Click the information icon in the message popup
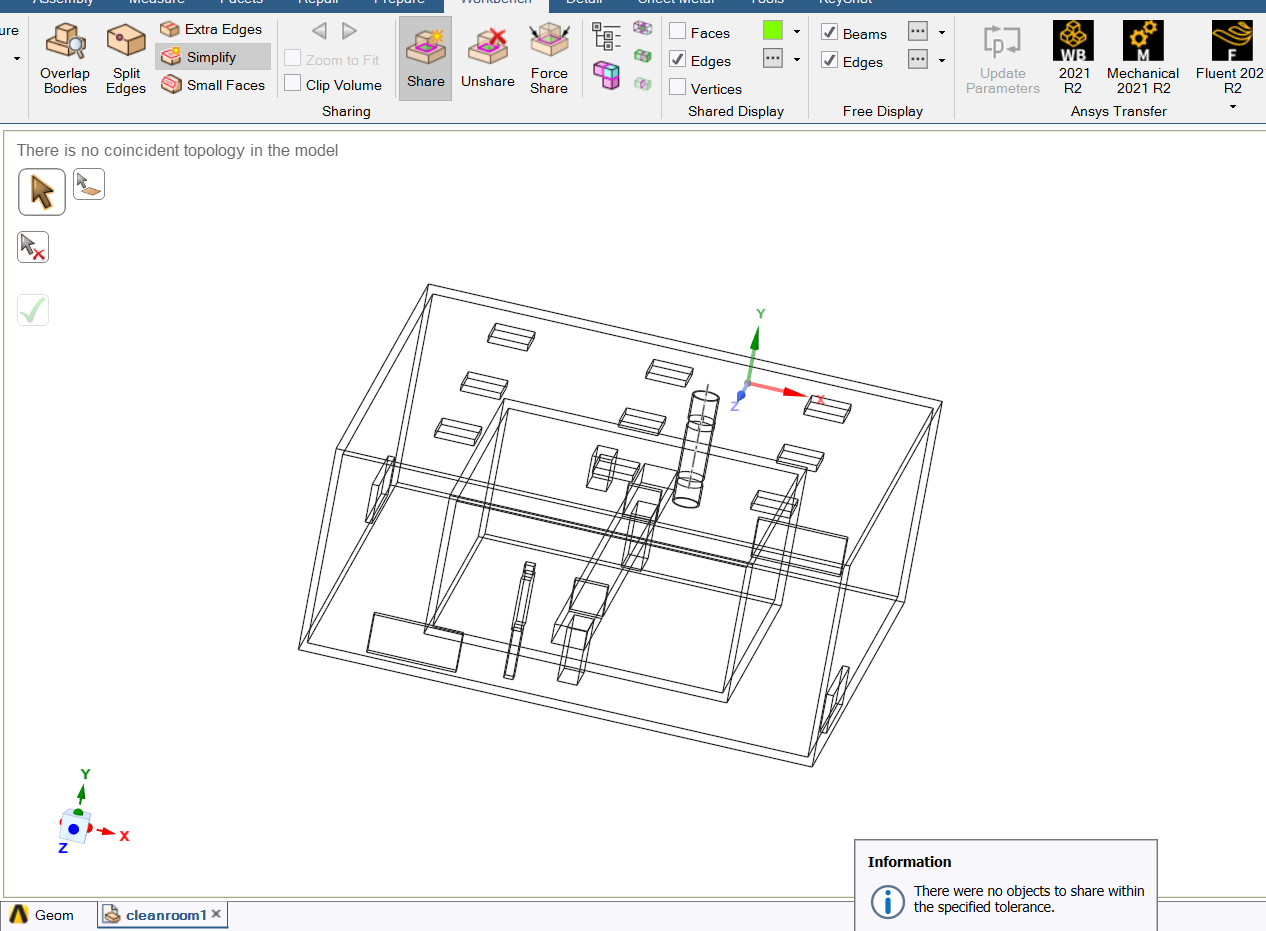 (x=887, y=900)
